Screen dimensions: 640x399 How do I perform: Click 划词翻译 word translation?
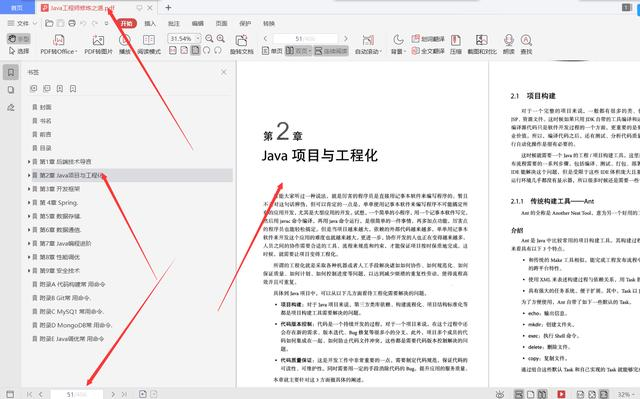[428, 39]
